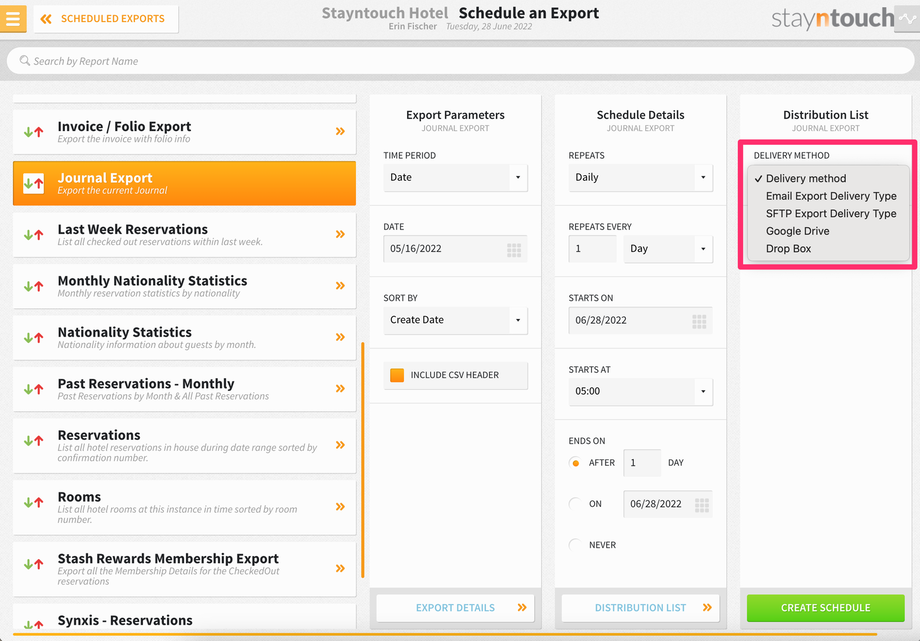
Task: Open the calendar icon beside Ends On date
Action: [702, 505]
